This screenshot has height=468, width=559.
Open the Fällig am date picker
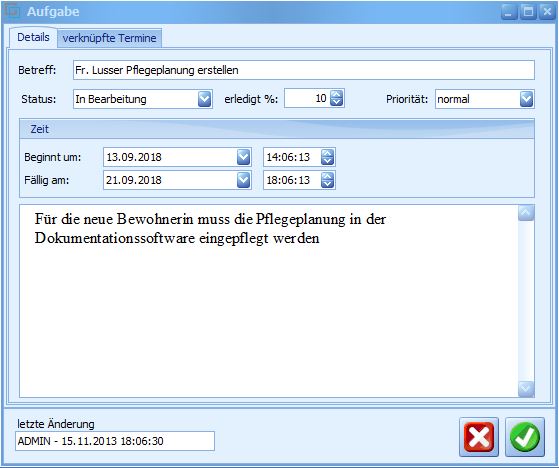[x=243, y=180]
